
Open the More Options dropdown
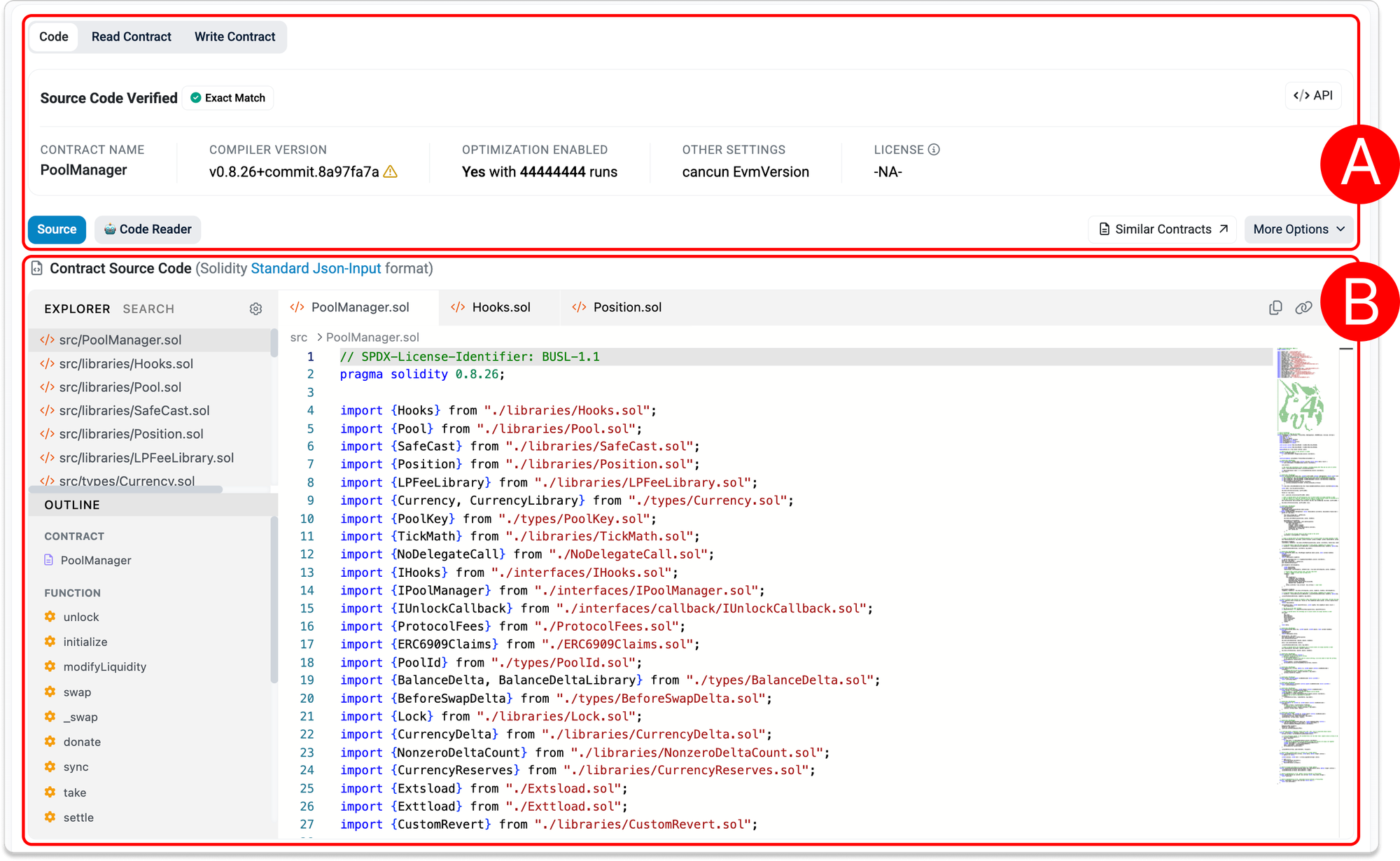click(1298, 230)
